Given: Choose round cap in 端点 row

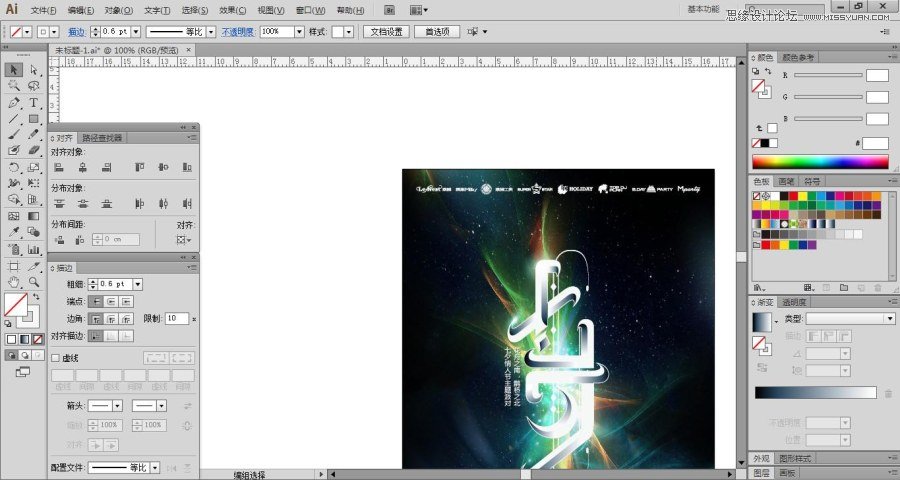Looking at the screenshot, I should click(111, 301).
